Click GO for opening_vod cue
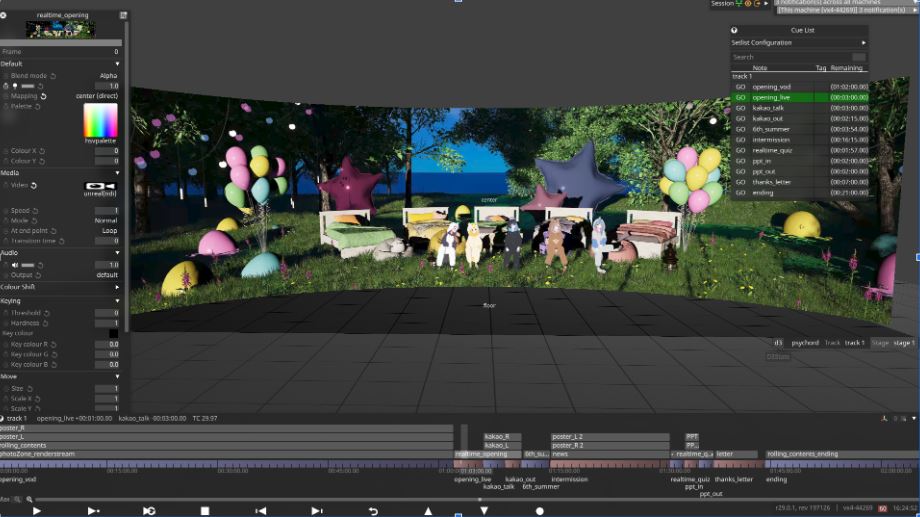The height and width of the screenshot is (517, 920). pyautogui.click(x=740, y=87)
